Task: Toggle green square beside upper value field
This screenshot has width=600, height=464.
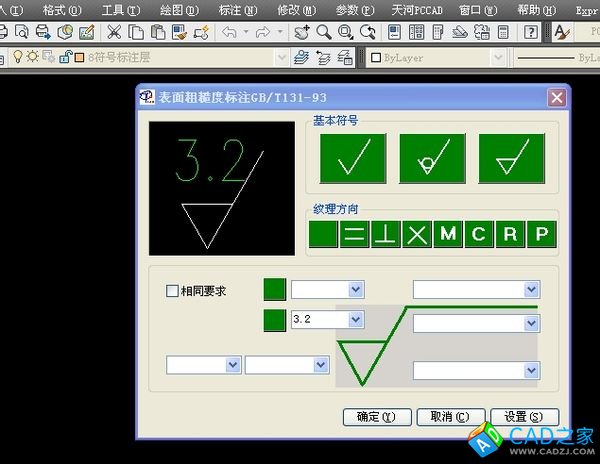Action: click(274, 290)
